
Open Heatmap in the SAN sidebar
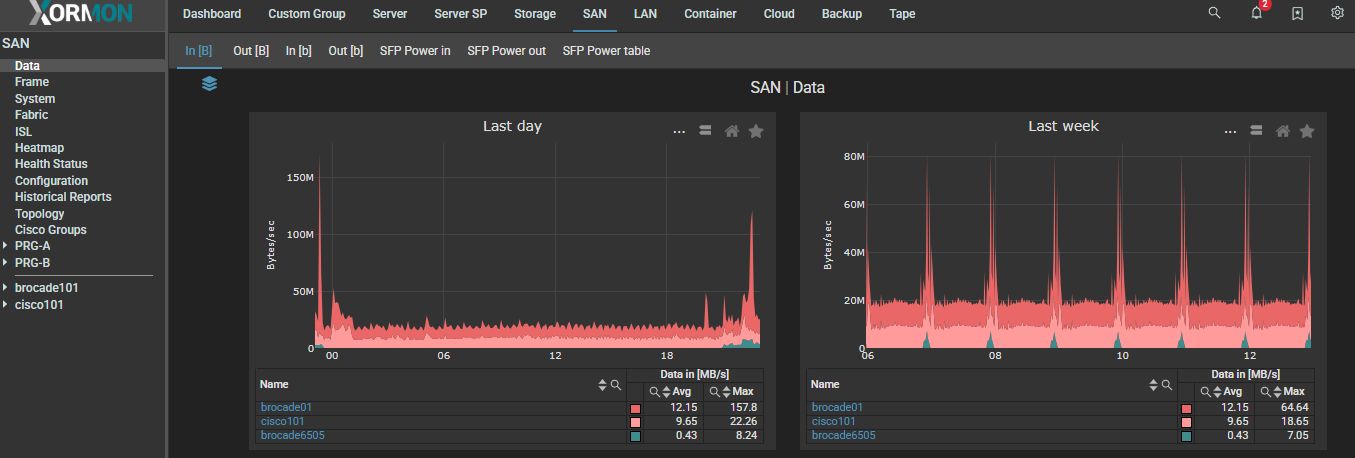coord(39,148)
